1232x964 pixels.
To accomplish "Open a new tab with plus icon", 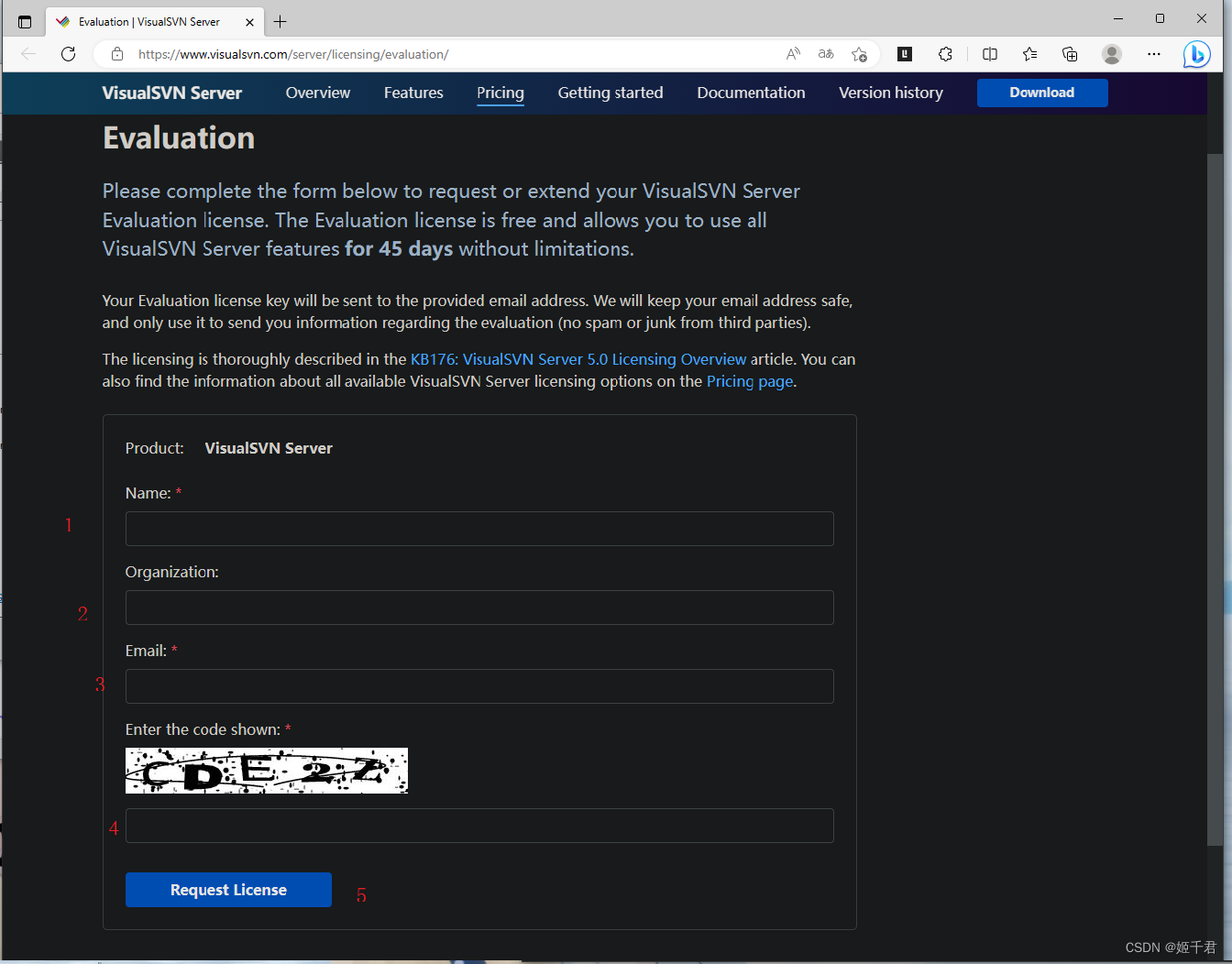I will (x=280, y=22).
